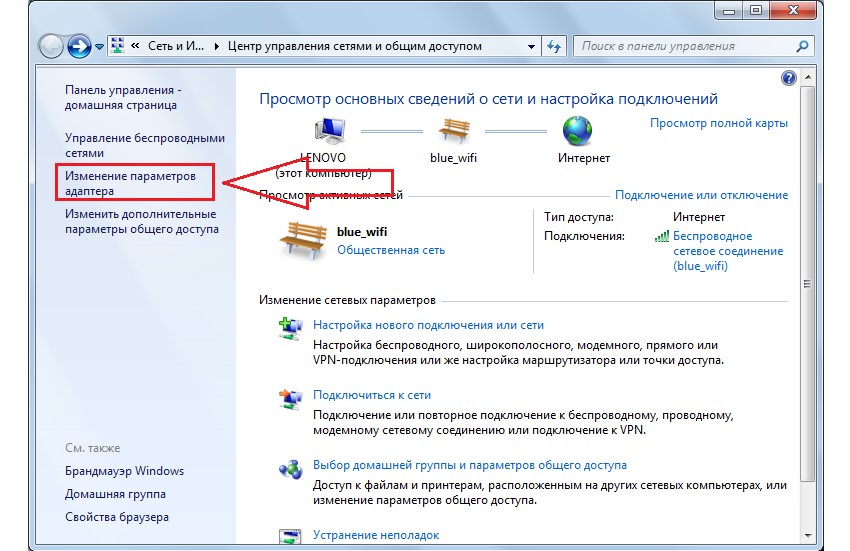850x551 pixels.
Task: Click the magnifier search icon
Action: pos(803,46)
